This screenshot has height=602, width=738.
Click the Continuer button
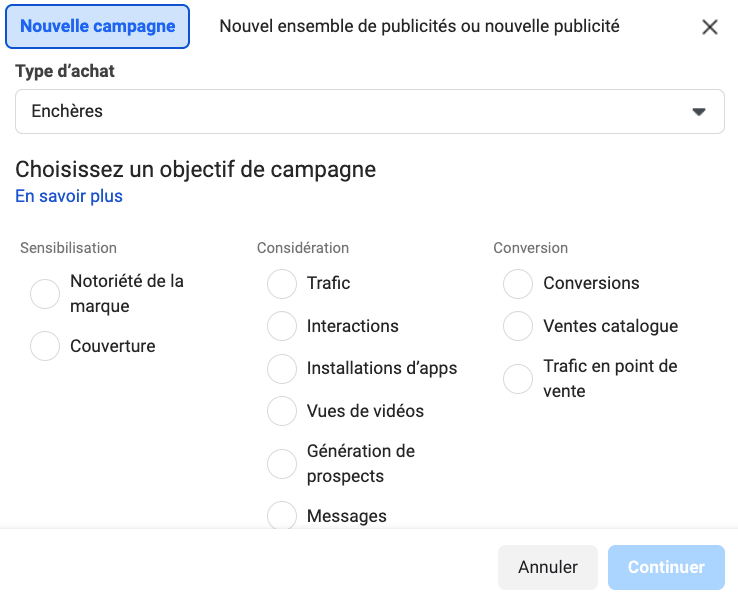tap(666, 567)
